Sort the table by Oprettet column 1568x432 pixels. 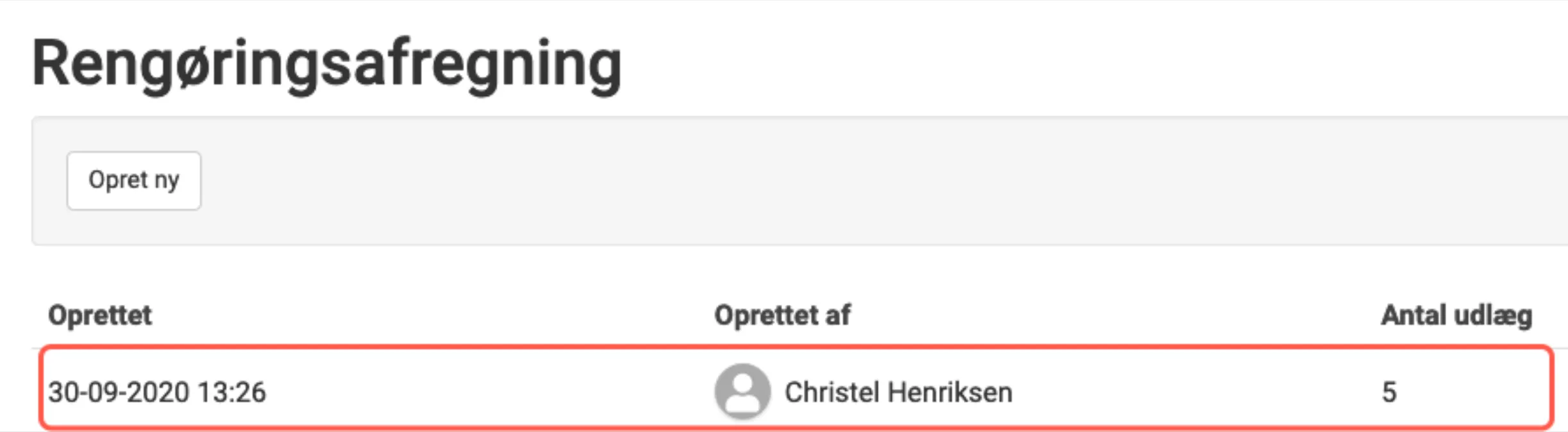99,315
